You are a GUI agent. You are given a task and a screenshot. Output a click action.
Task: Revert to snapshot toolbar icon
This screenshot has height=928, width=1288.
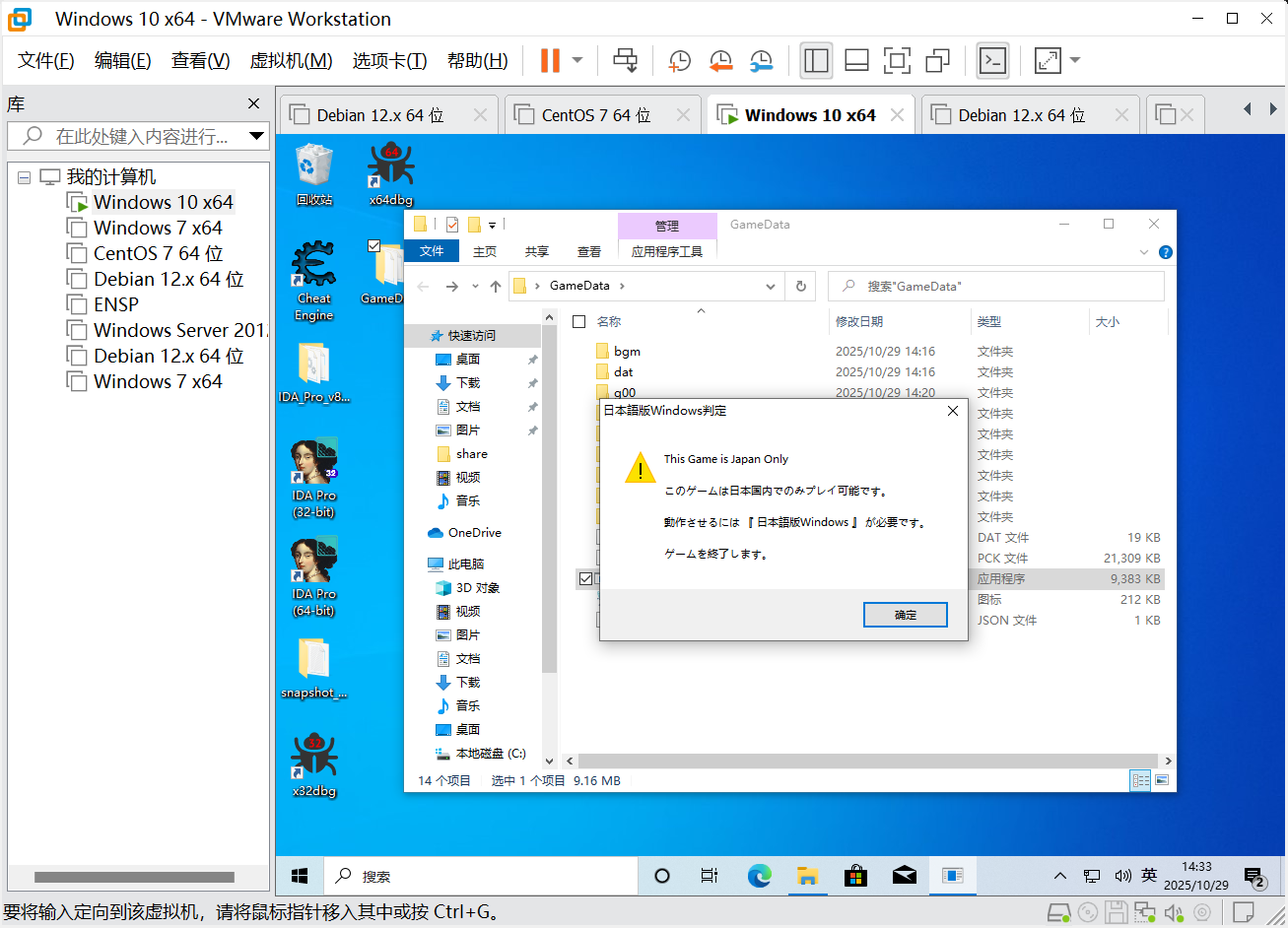click(x=720, y=60)
